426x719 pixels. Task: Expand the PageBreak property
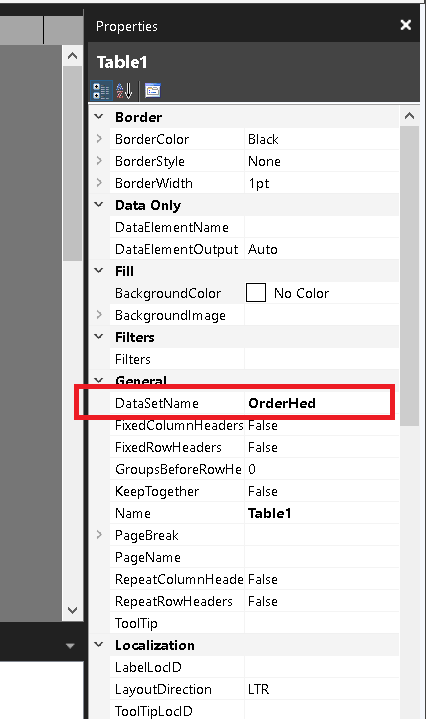(x=99, y=535)
